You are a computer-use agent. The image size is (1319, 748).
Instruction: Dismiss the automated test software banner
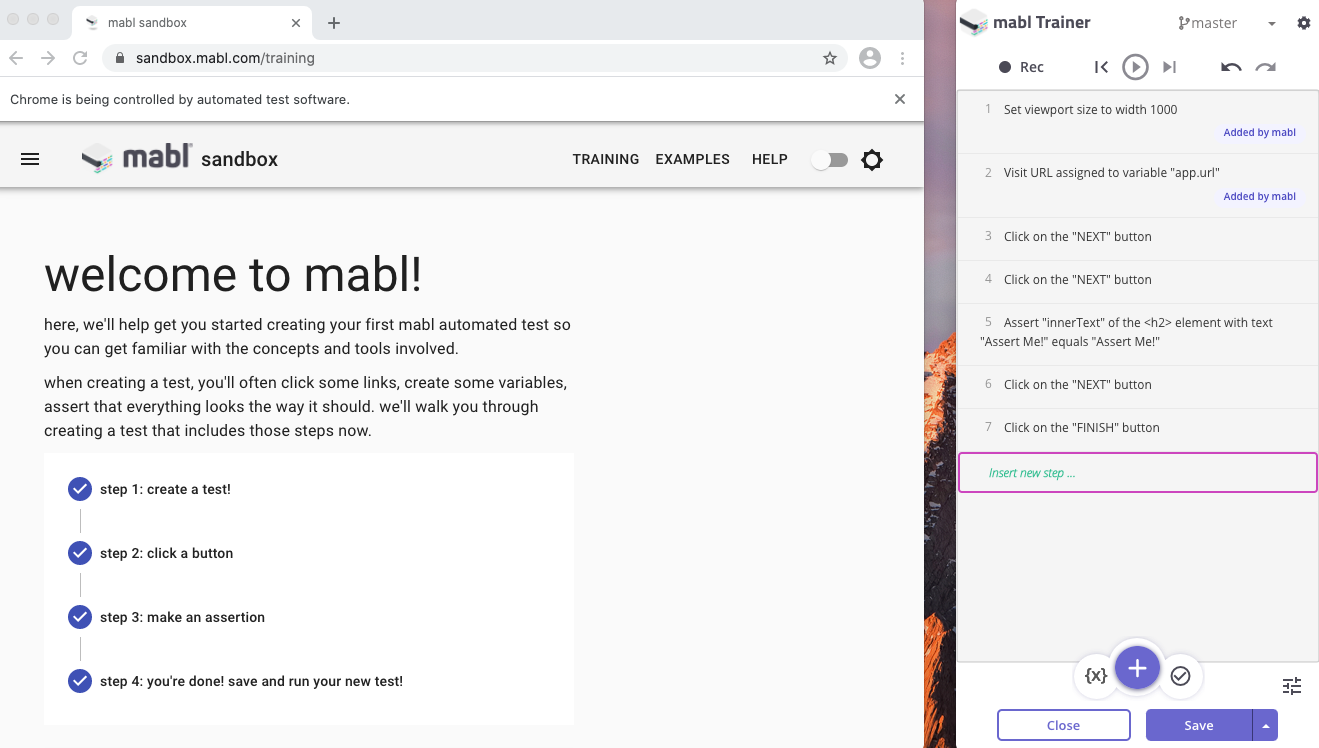click(900, 99)
